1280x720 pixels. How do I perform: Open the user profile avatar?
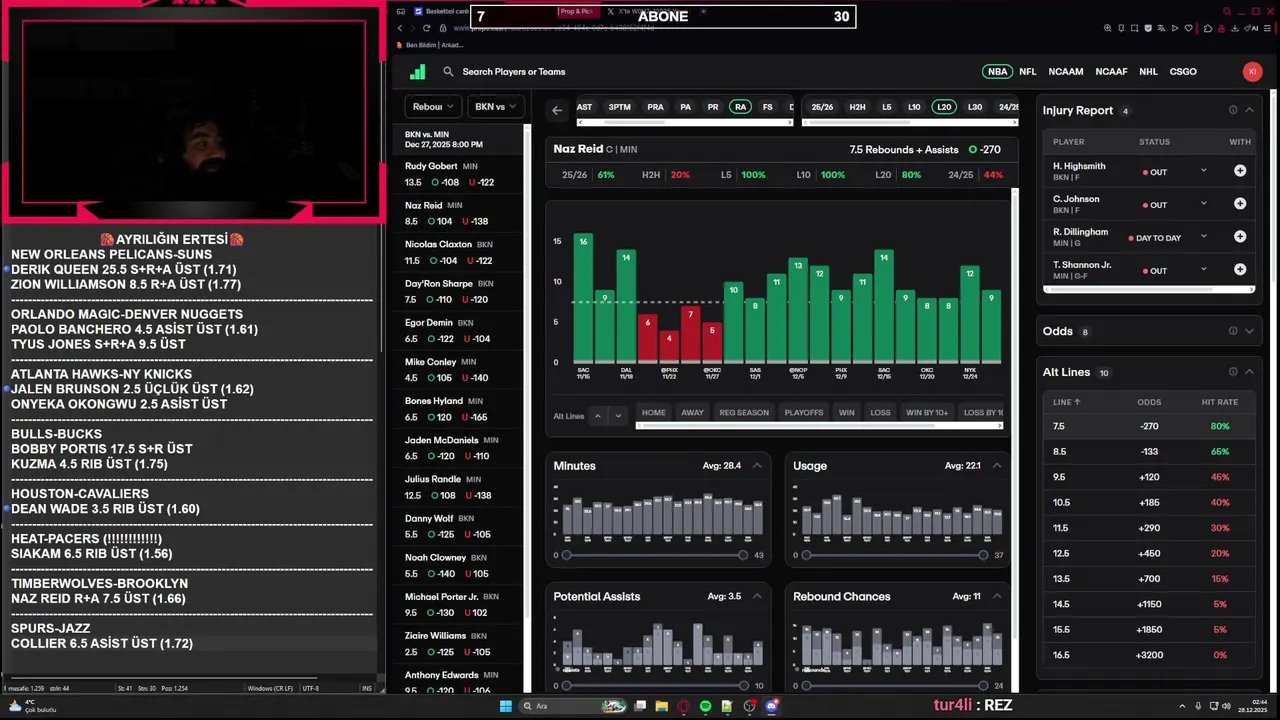click(1252, 72)
